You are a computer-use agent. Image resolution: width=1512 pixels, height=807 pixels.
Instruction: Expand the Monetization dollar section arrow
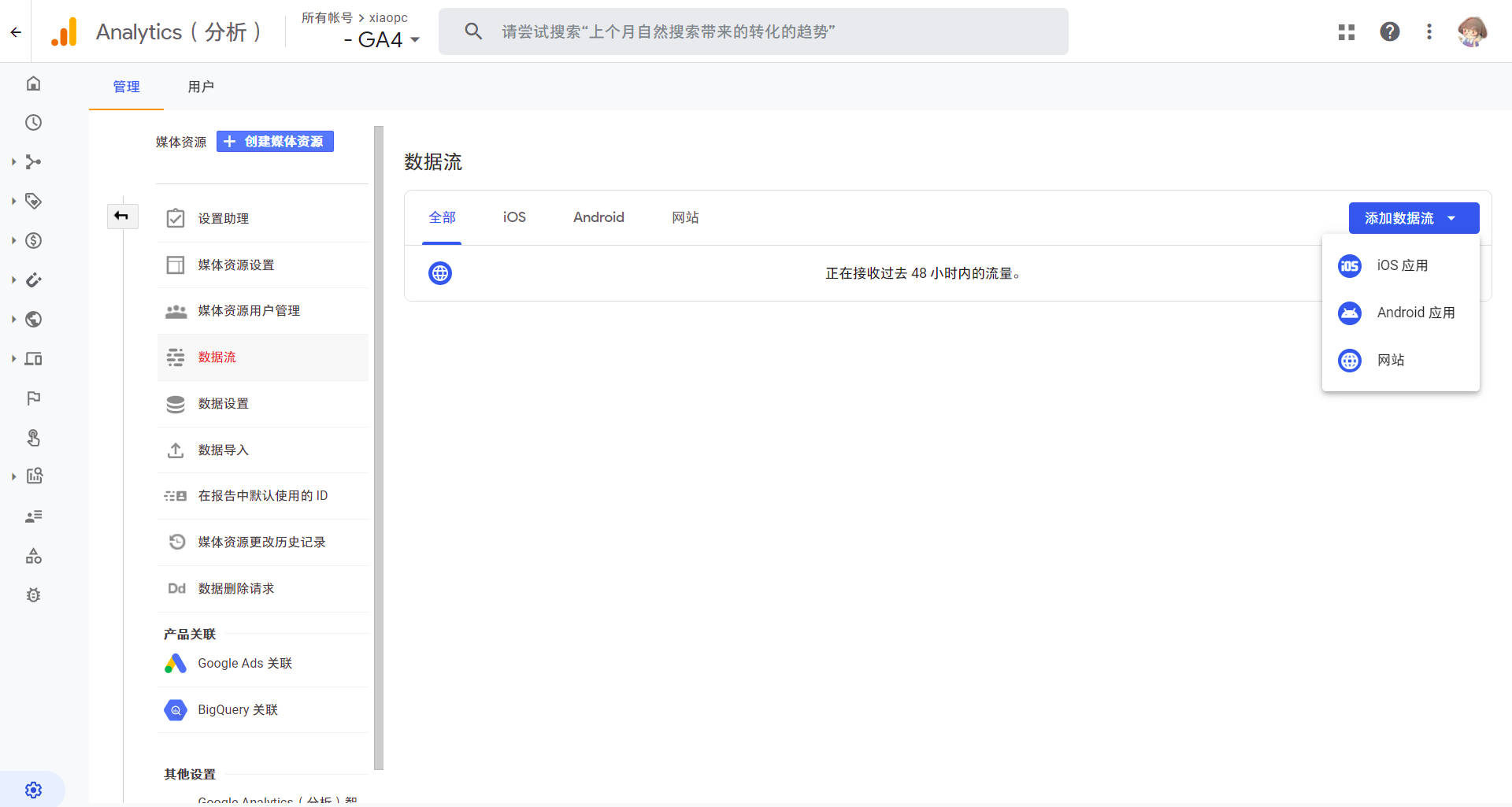[13, 241]
